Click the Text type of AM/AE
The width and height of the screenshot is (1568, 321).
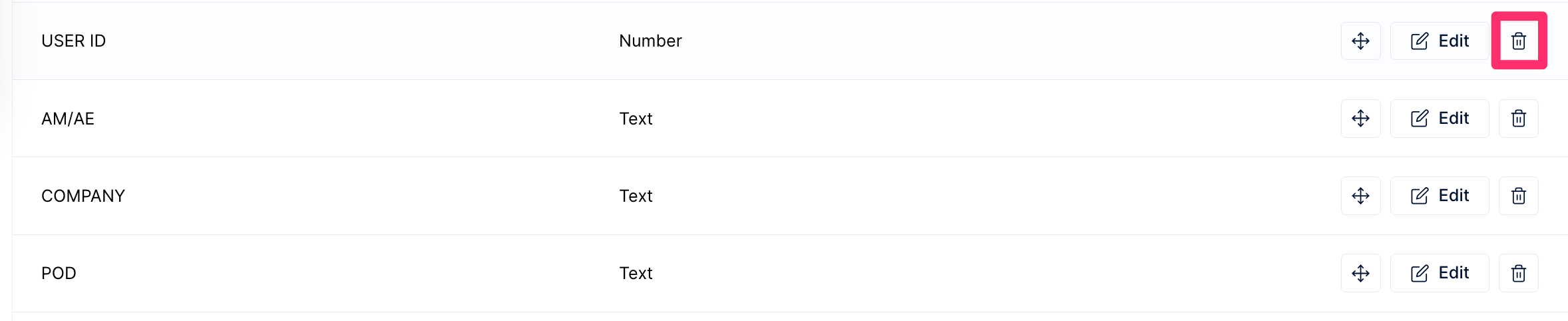[636, 119]
